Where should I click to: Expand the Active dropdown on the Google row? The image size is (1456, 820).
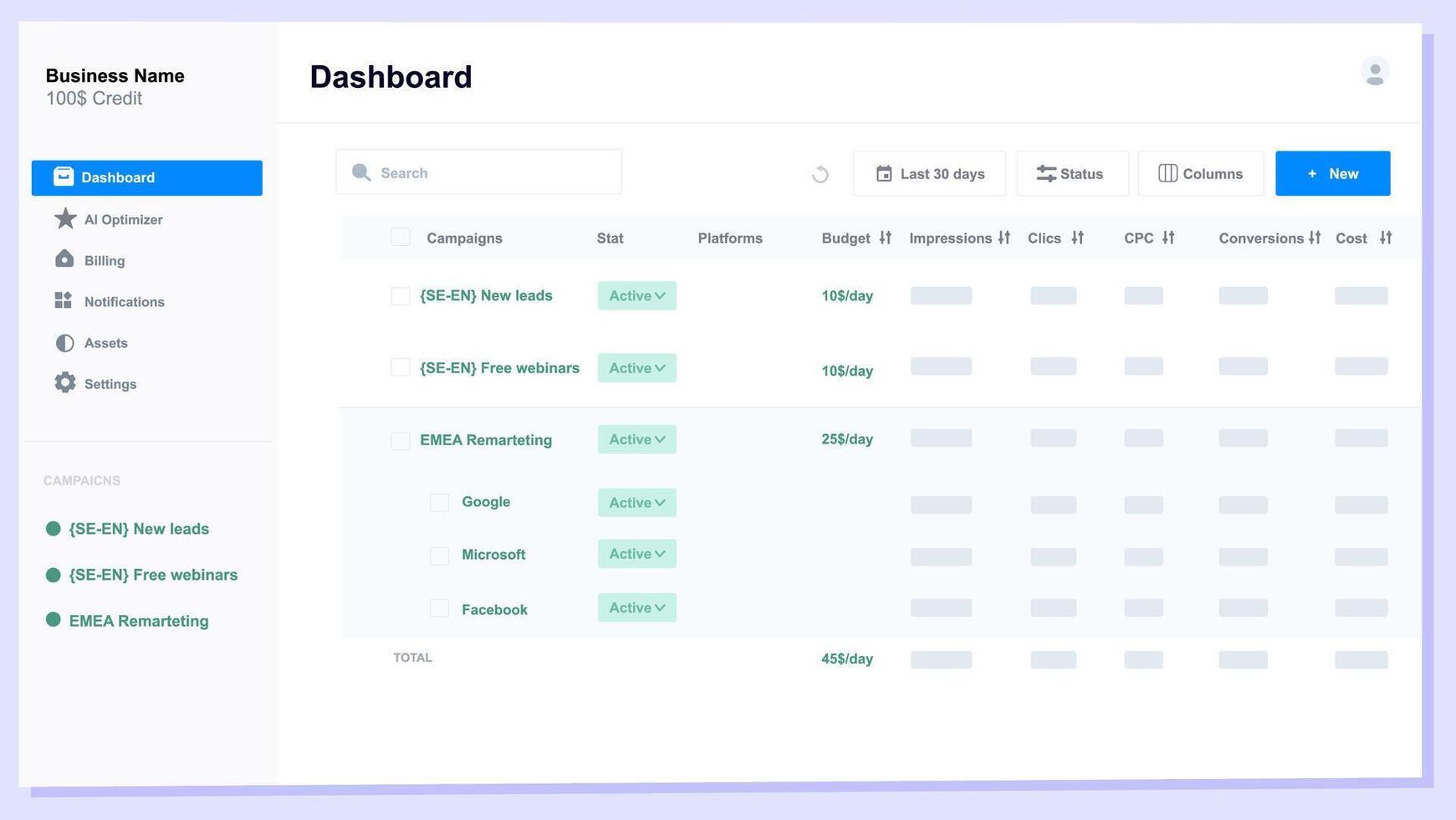(636, 502)
